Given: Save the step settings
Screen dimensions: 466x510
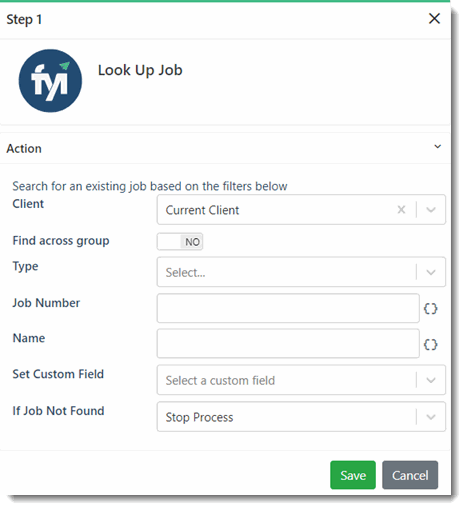Looking at the screenshot, I should 353,475.
